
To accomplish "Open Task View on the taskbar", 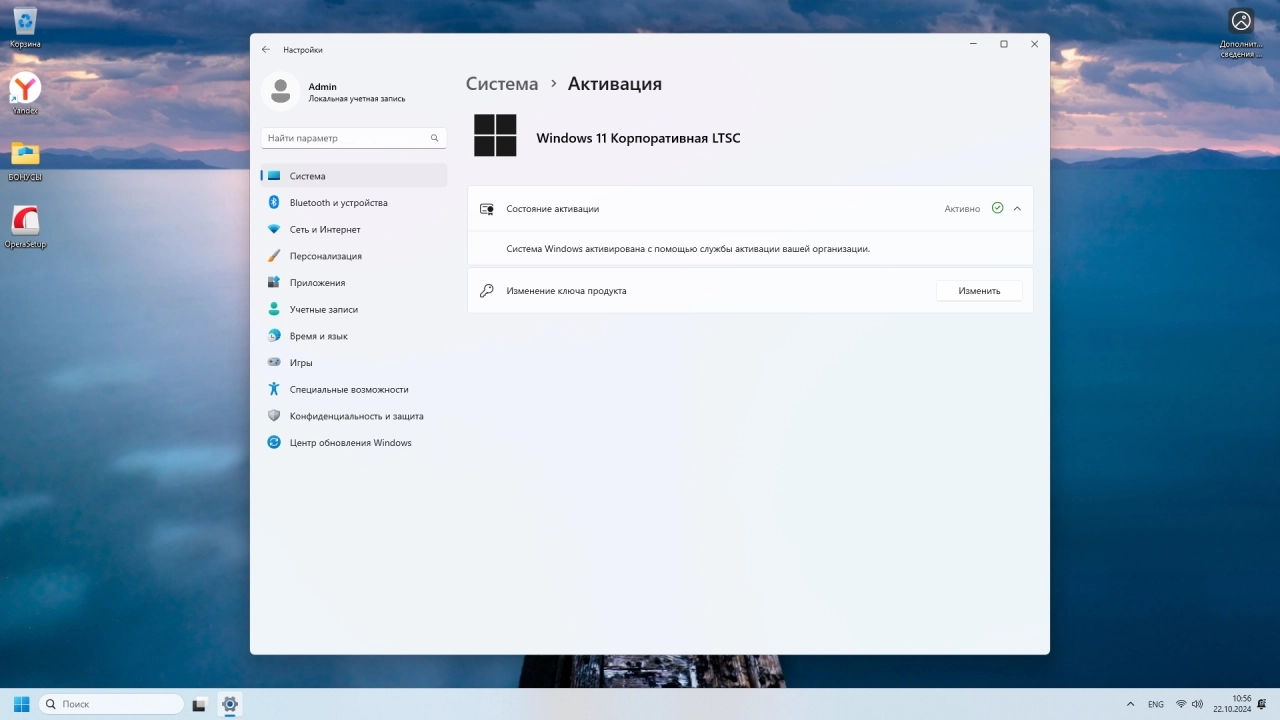I will coord(199,704).
